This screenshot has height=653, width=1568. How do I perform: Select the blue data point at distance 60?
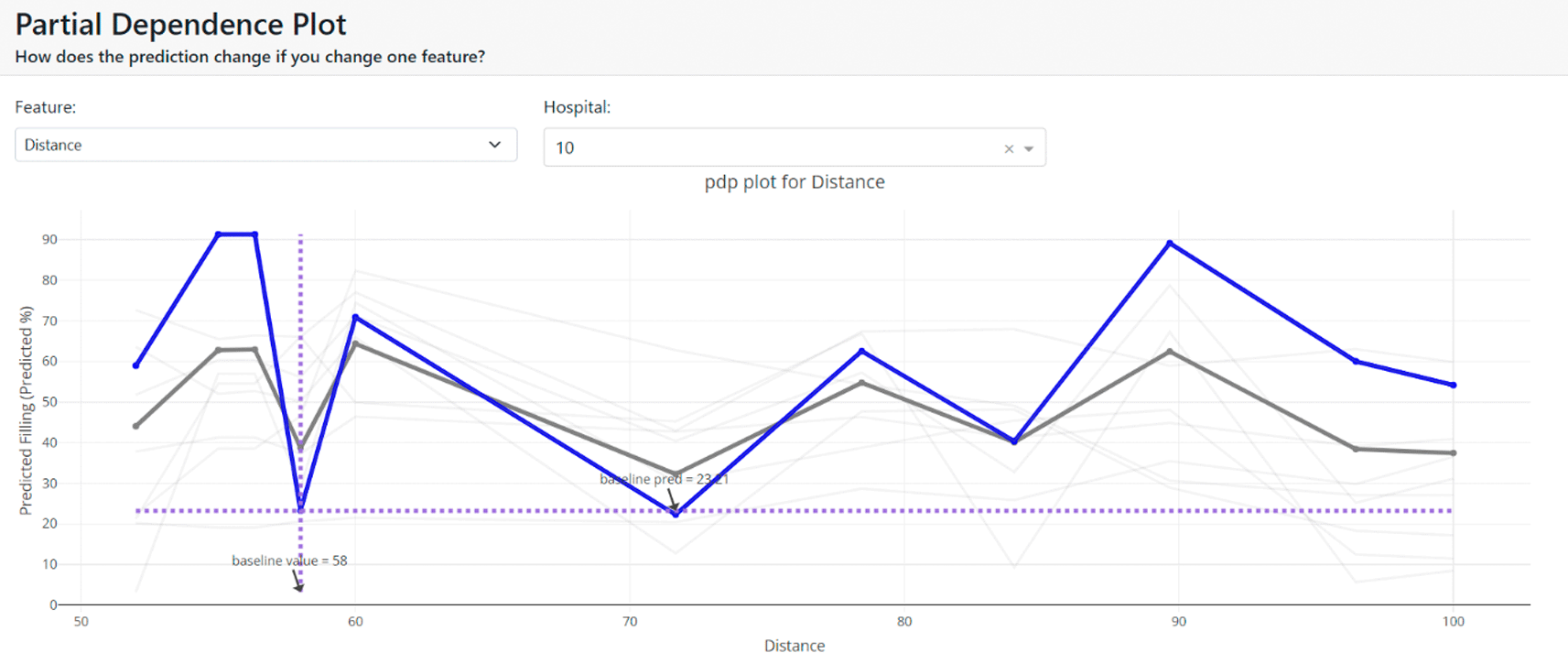tap(355, 318)
